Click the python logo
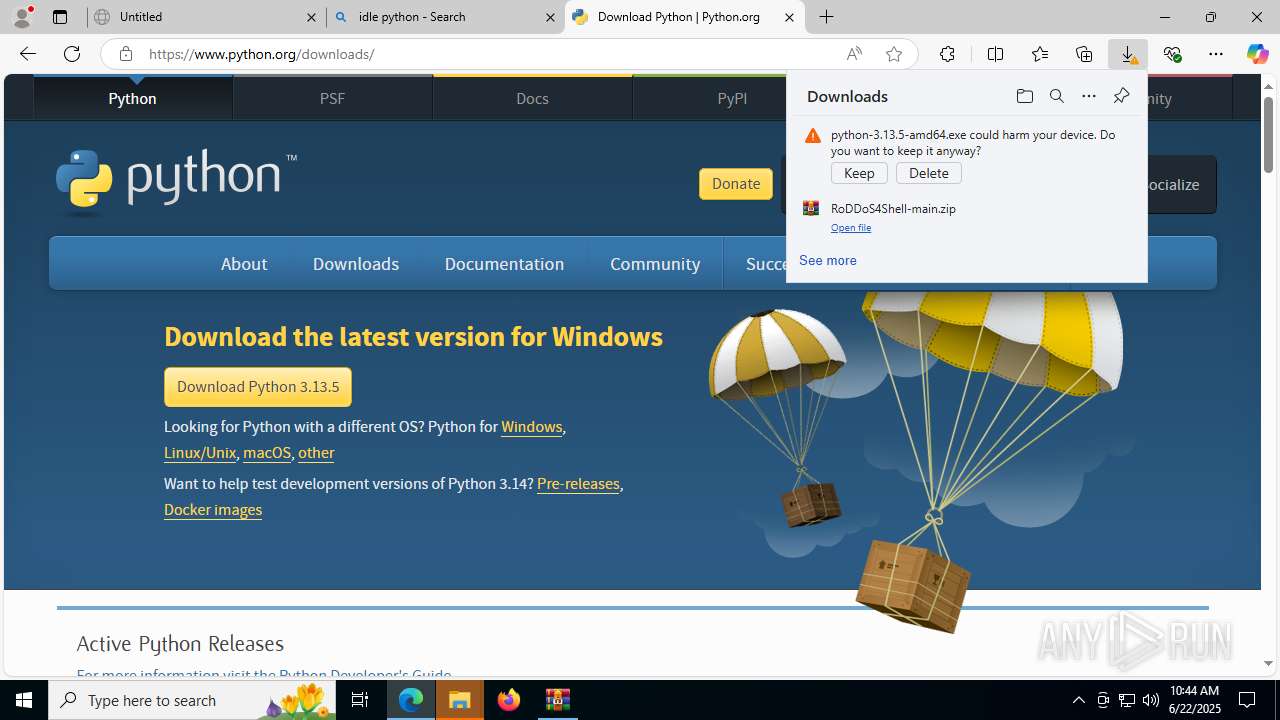The image size is (1280, 720). (176, 182)
